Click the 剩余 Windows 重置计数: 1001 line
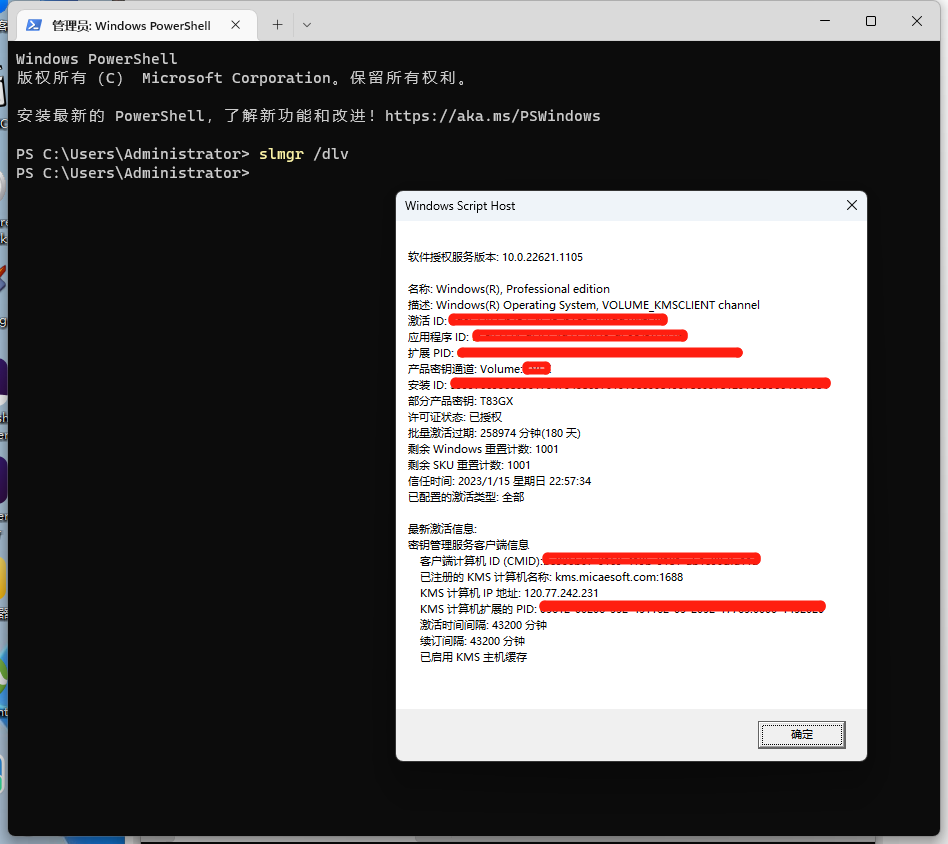This screenshot has height=844, width=948. pos(483,449)
